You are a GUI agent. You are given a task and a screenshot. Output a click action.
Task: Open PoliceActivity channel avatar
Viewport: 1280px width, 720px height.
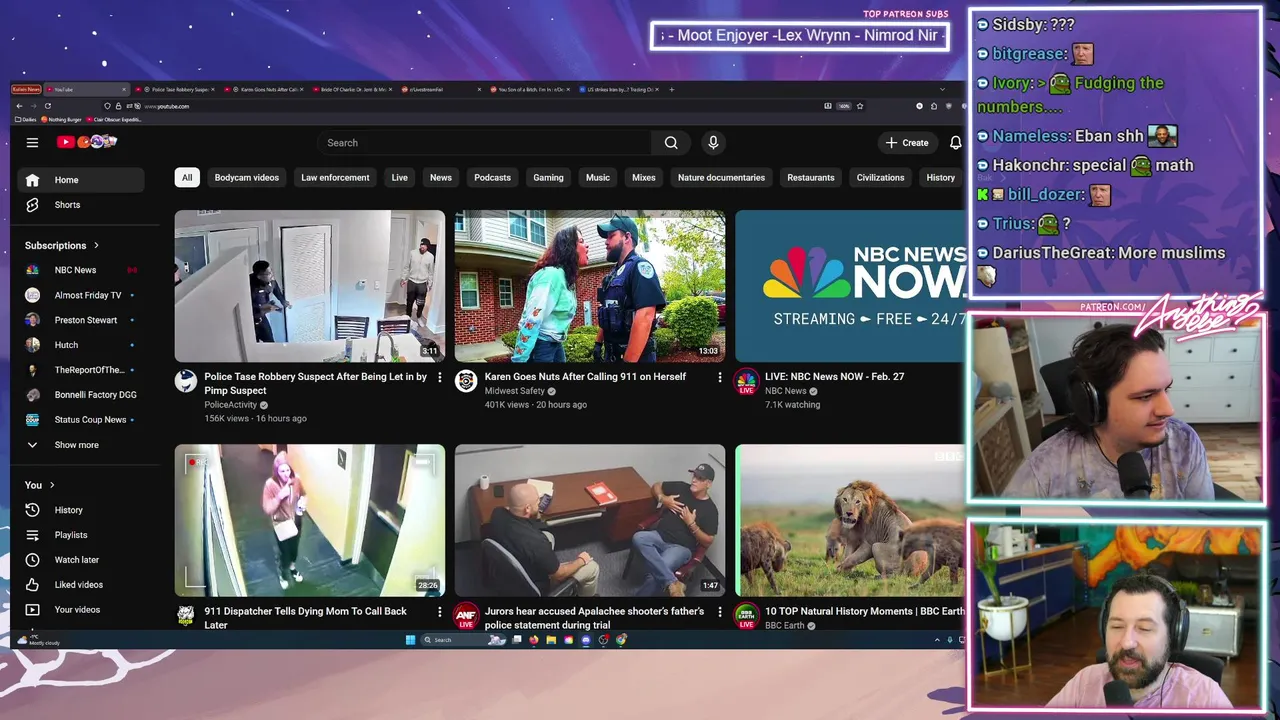(186, 381)
